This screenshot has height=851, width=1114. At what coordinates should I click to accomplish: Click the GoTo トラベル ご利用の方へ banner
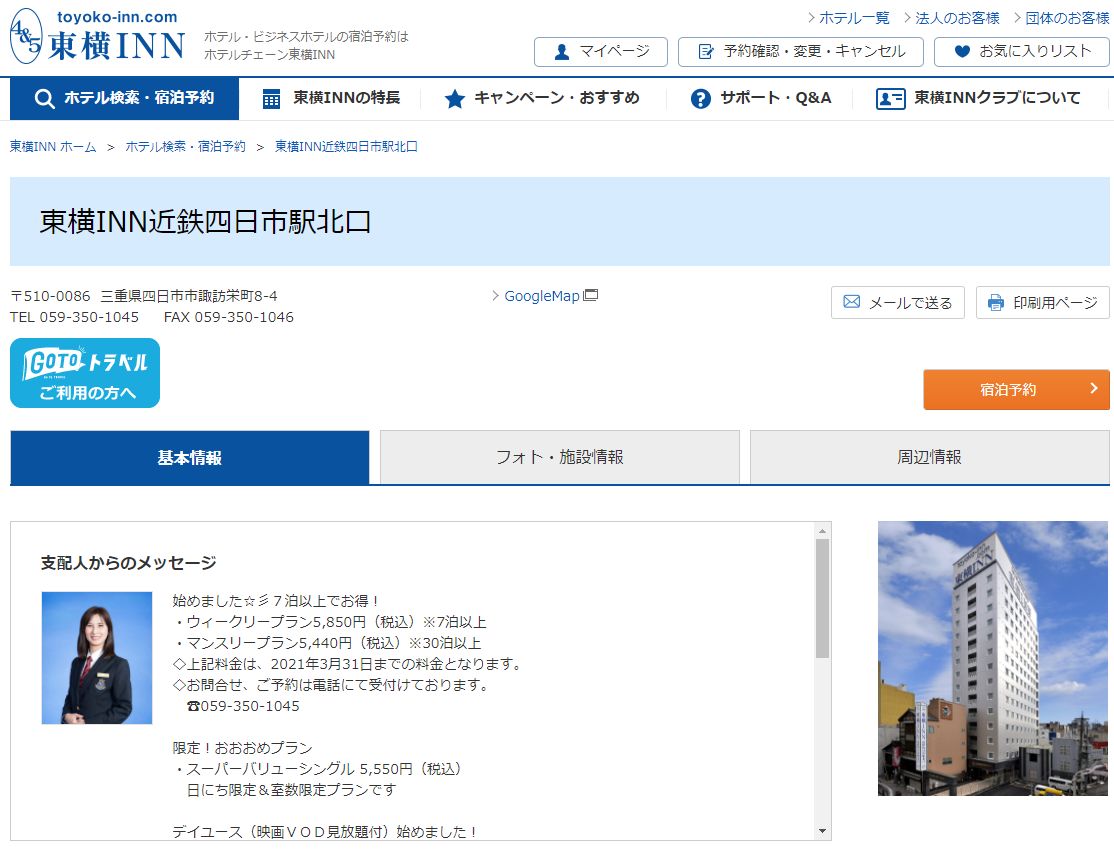tap(85, 373)
